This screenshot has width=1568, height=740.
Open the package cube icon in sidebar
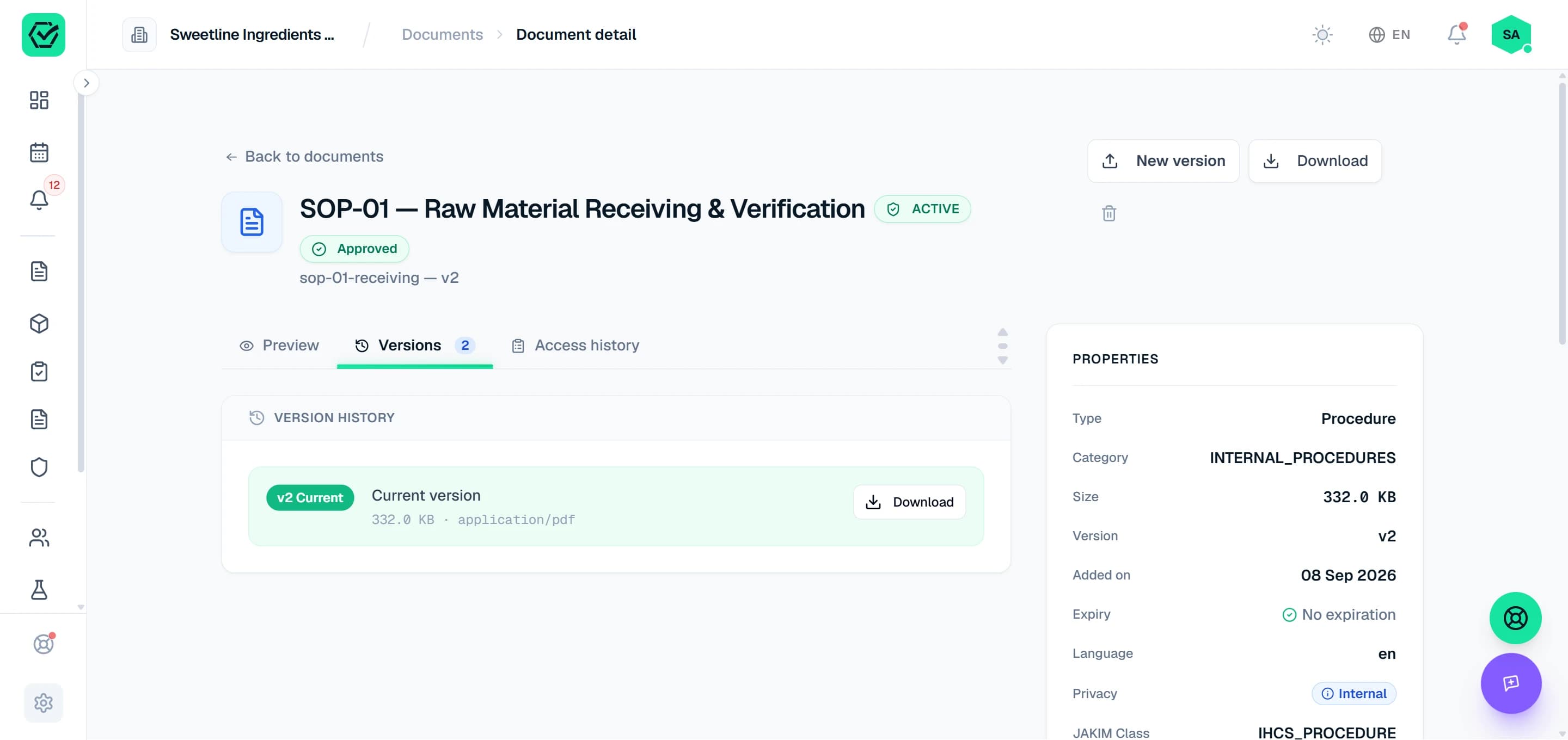tap(39, 324)
